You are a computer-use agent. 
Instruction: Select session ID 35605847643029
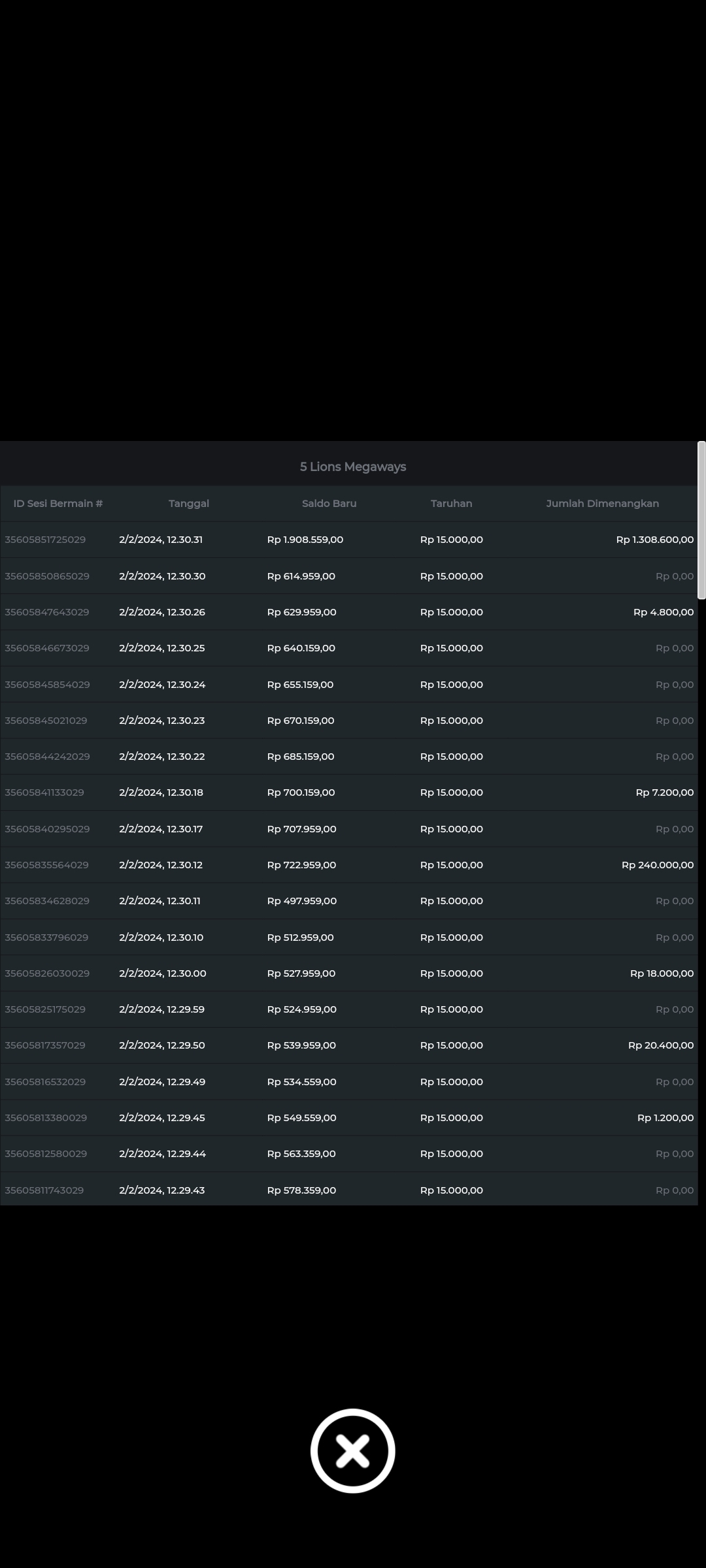pyautogui.click(x=47, y=612)
